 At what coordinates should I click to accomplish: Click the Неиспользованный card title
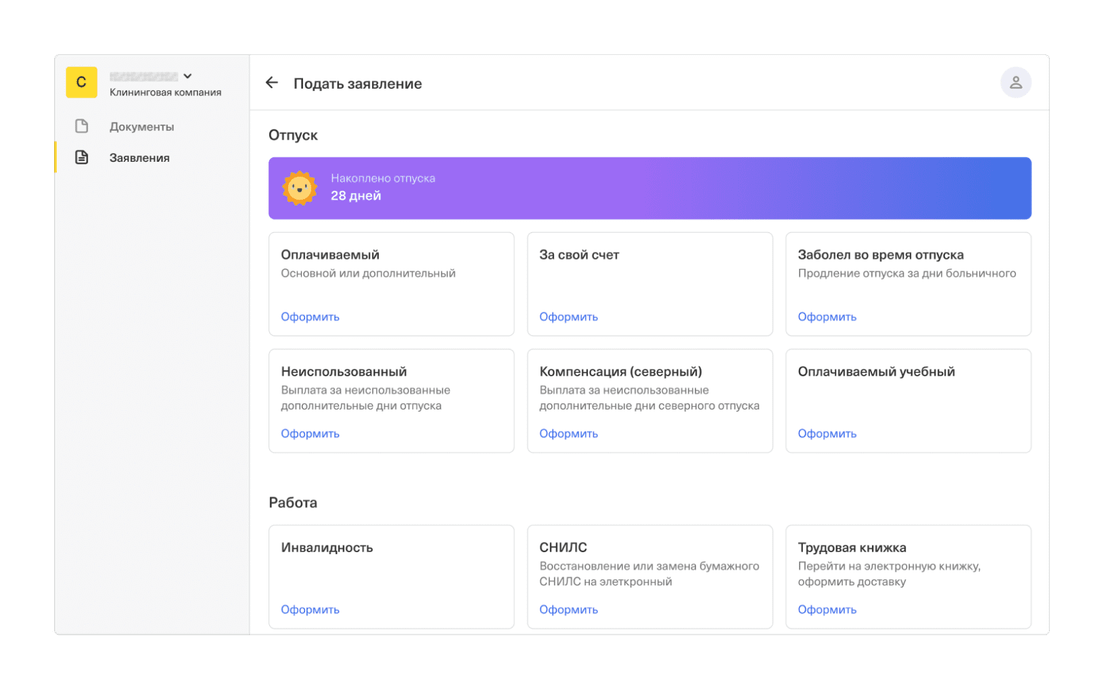tap(344, 372)
